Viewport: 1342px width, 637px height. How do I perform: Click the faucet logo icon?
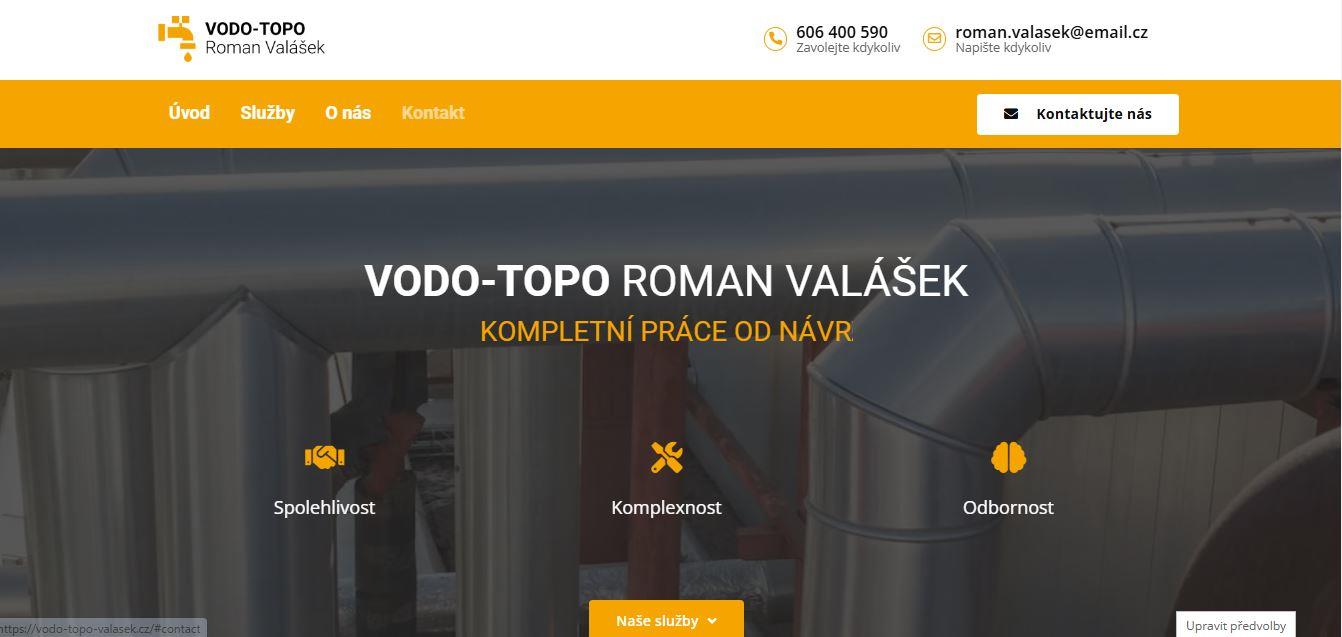coord(175,38)
